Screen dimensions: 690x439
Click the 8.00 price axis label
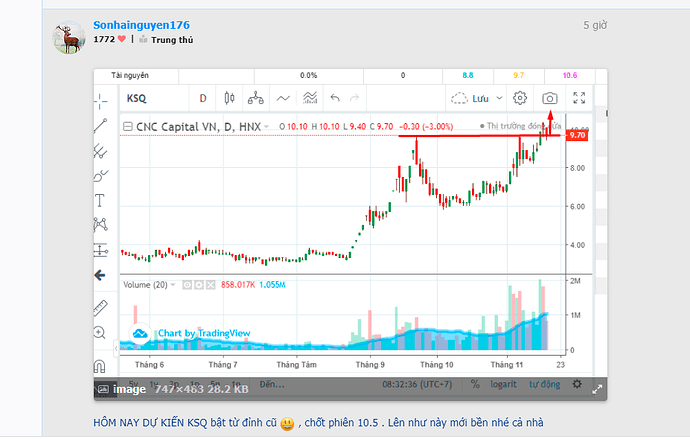click(x=577, y=168)
